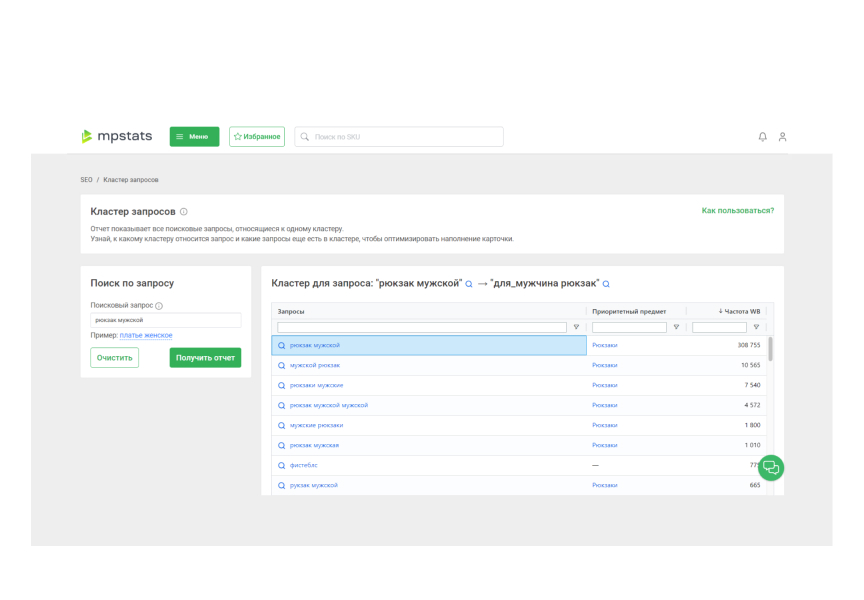Open the notifications bell

tap(763, 137)
